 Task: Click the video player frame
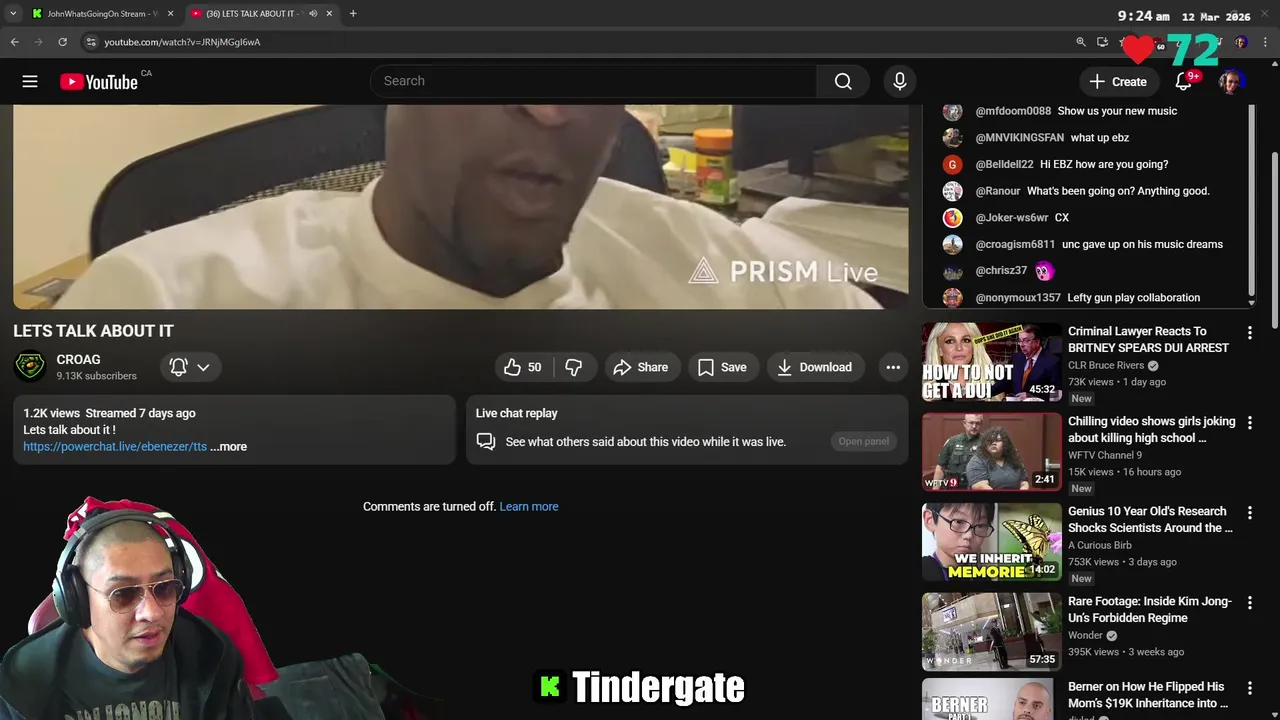click(461, 207)
